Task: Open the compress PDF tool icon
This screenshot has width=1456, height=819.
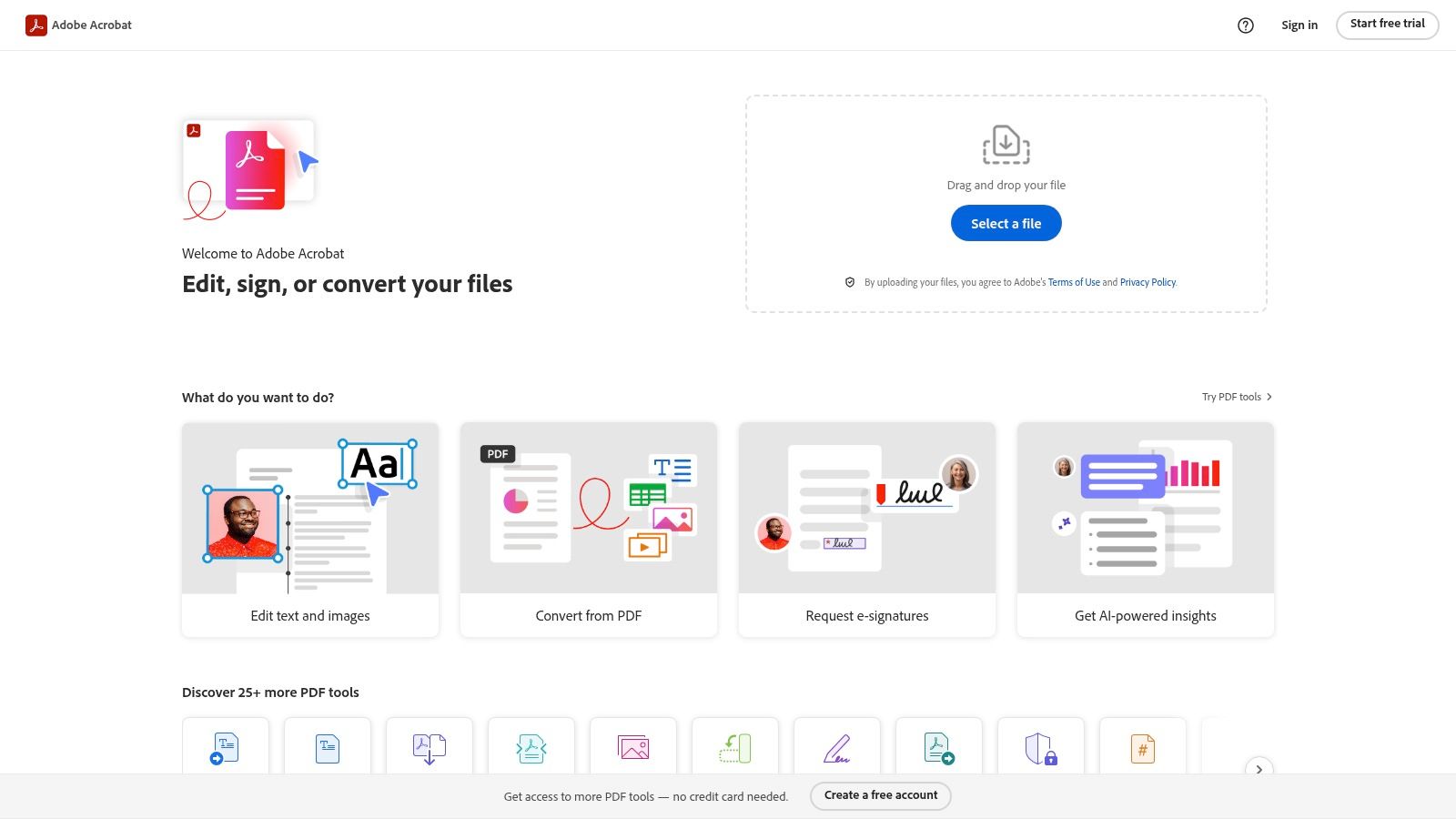Action: click(531, 748)
